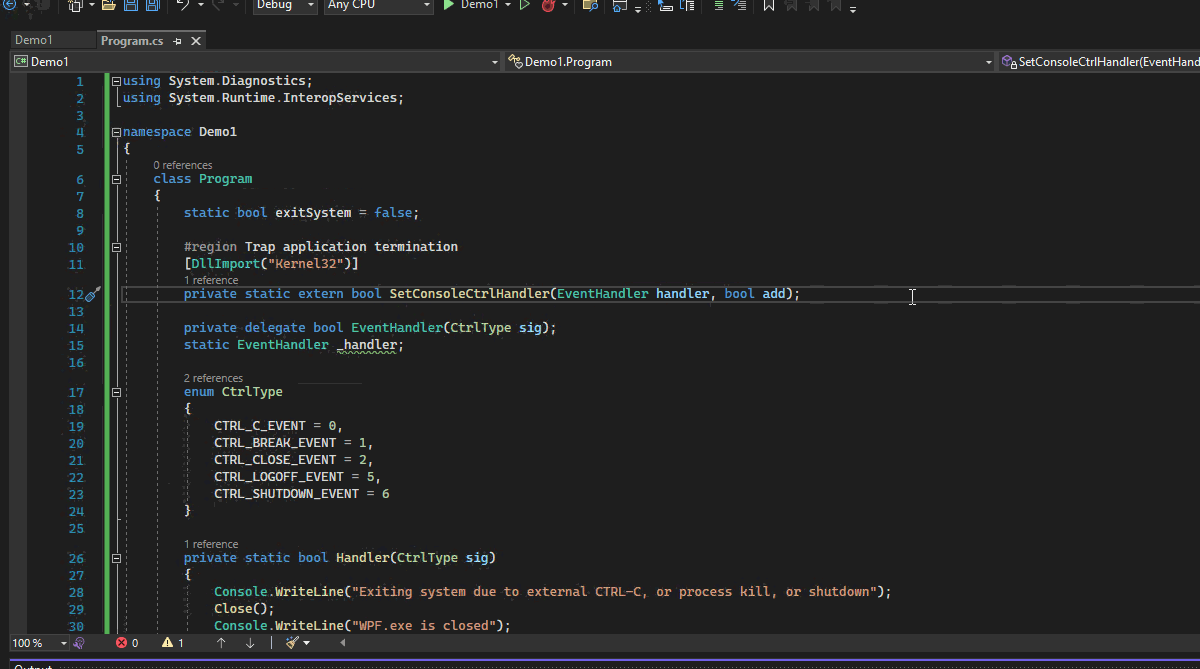Click the warnings count indicator showing 1
1200x669 pixels.
[x=173, y=643]
